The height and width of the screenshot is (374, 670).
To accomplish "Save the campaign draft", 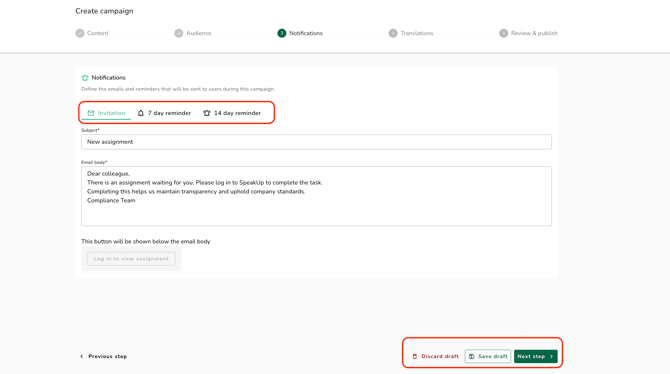I will [x=488, y=356].
